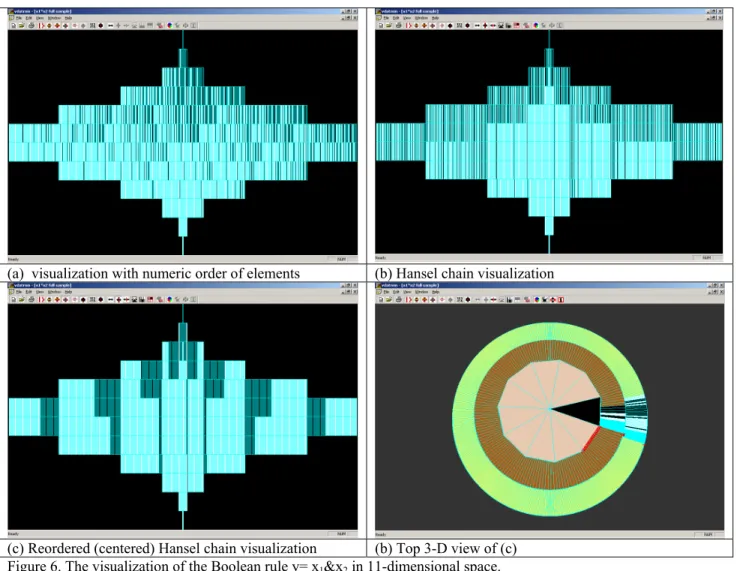Click the Ready status text in centered Hansel window (c)
The image size is (737, 571).
[x=13, y=534]
